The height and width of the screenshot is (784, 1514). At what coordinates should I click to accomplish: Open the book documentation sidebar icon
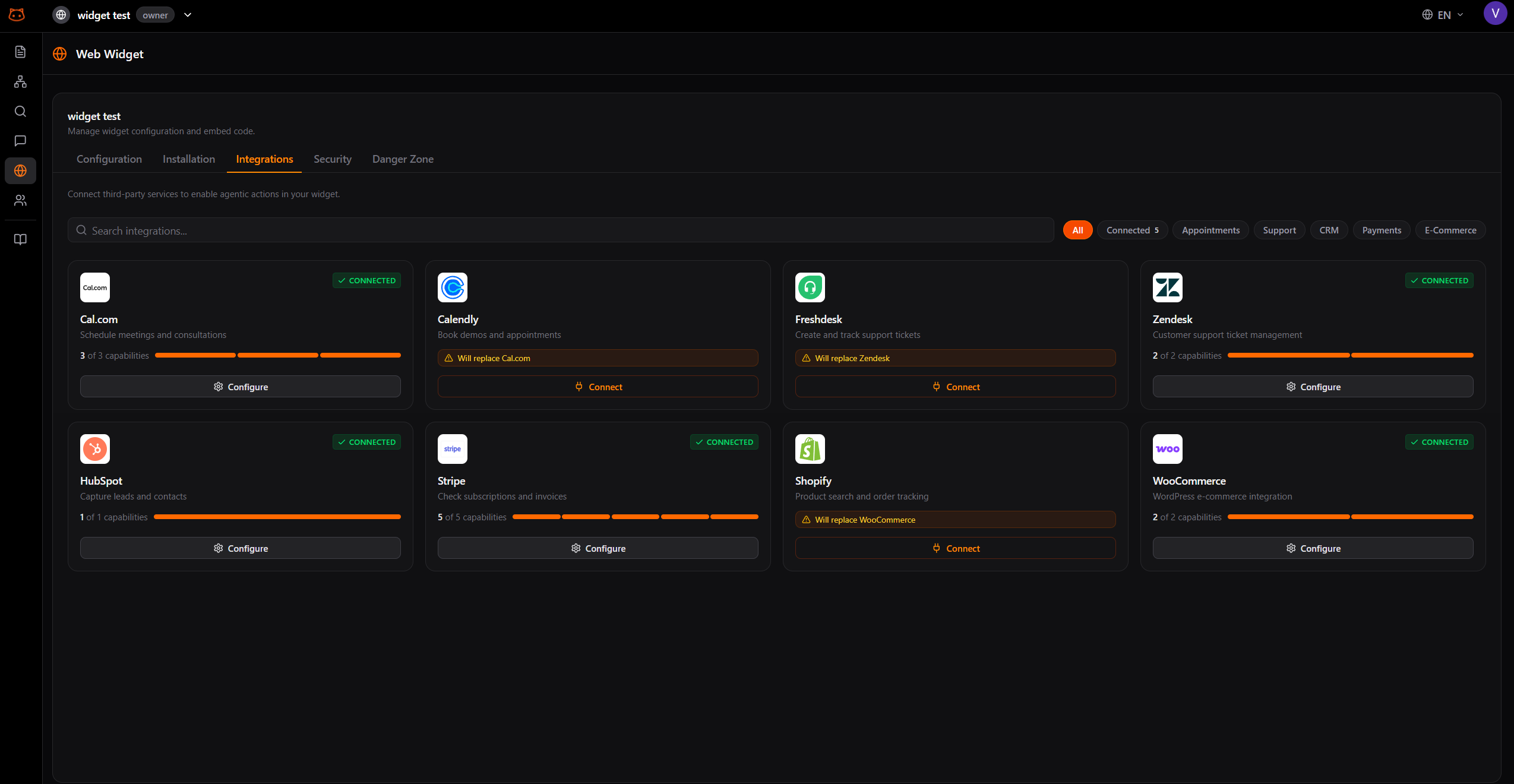20,239
